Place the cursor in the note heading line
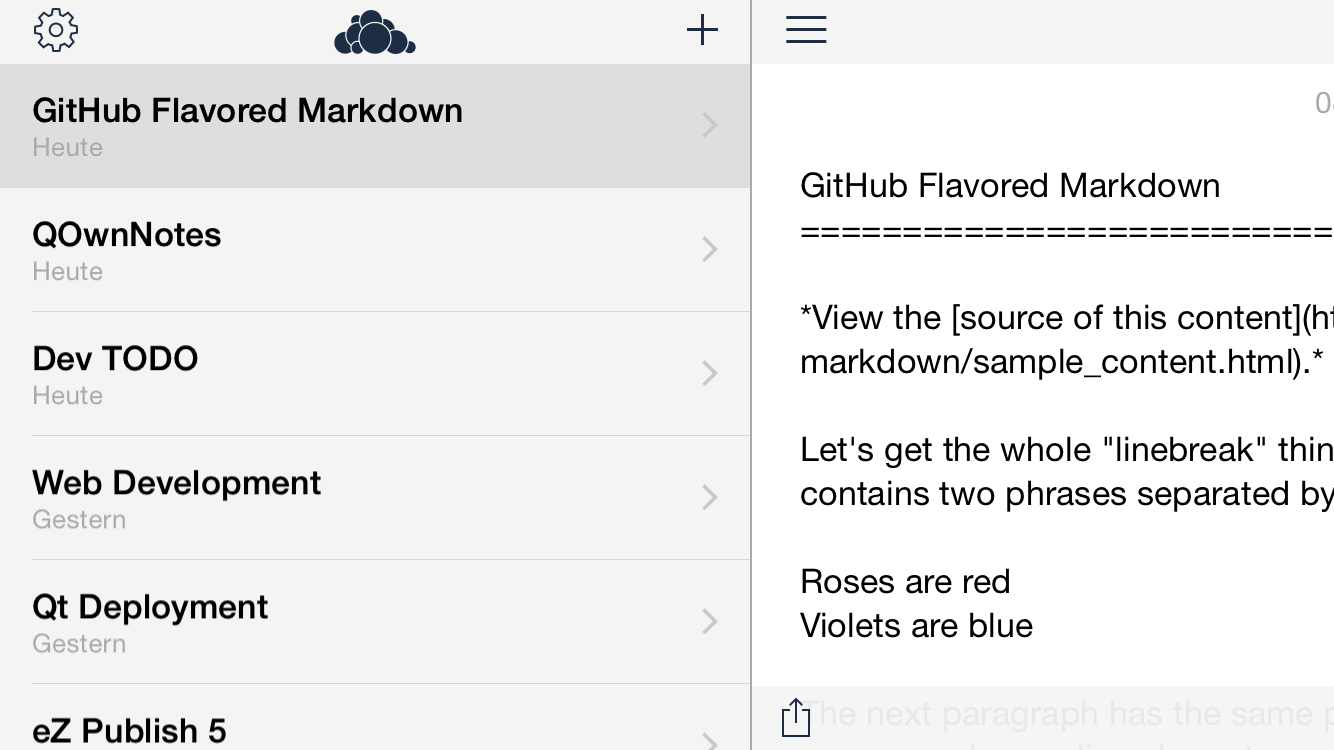This screenshot has width=1334, height=750. point(1010,186)
